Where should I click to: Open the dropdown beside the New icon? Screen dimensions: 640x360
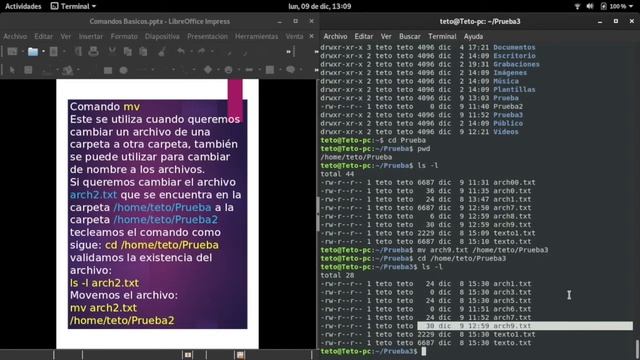pyautogui.click(x=23, y=51)
